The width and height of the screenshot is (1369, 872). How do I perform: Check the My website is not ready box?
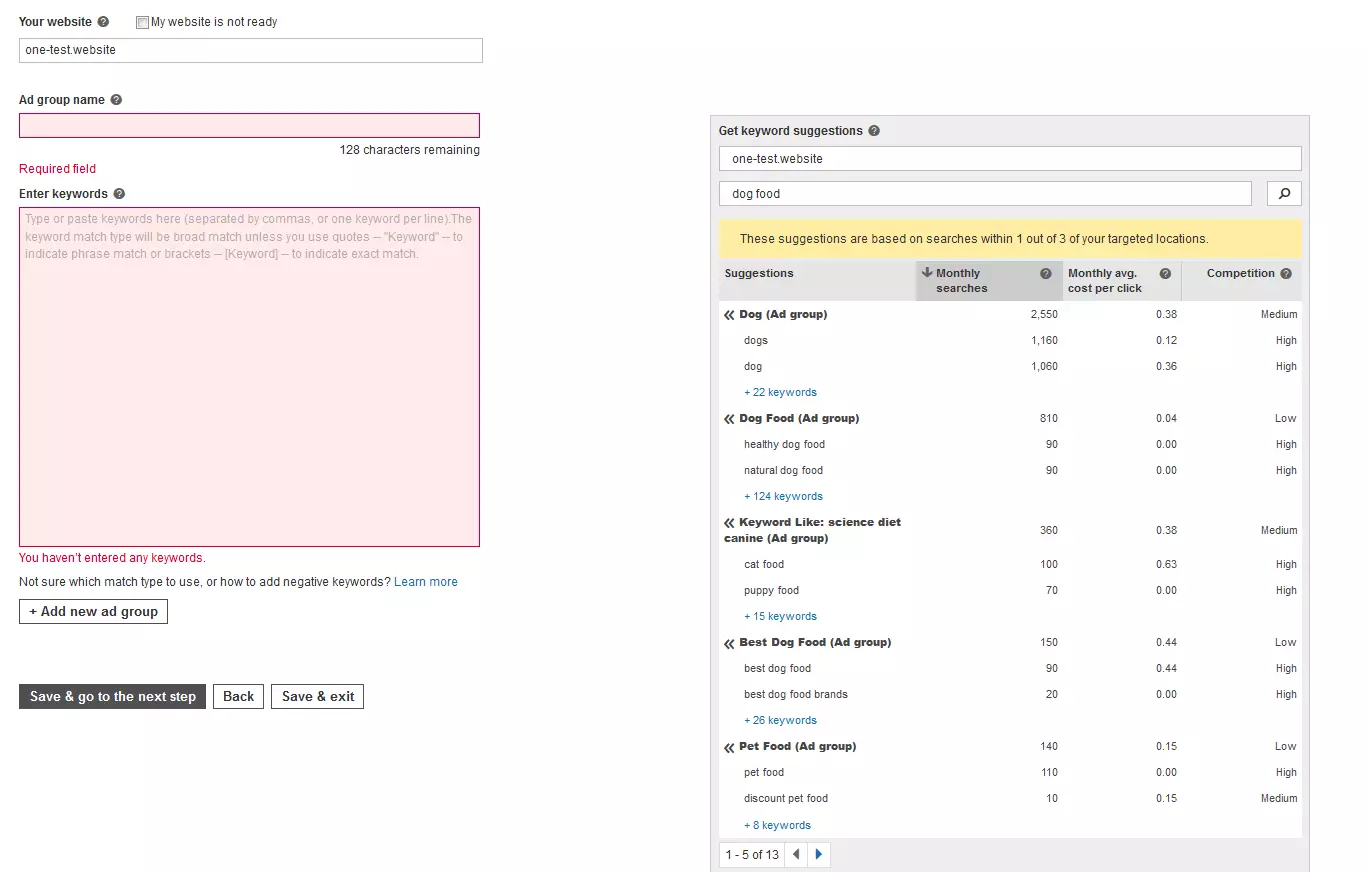[x=142, y=22]
